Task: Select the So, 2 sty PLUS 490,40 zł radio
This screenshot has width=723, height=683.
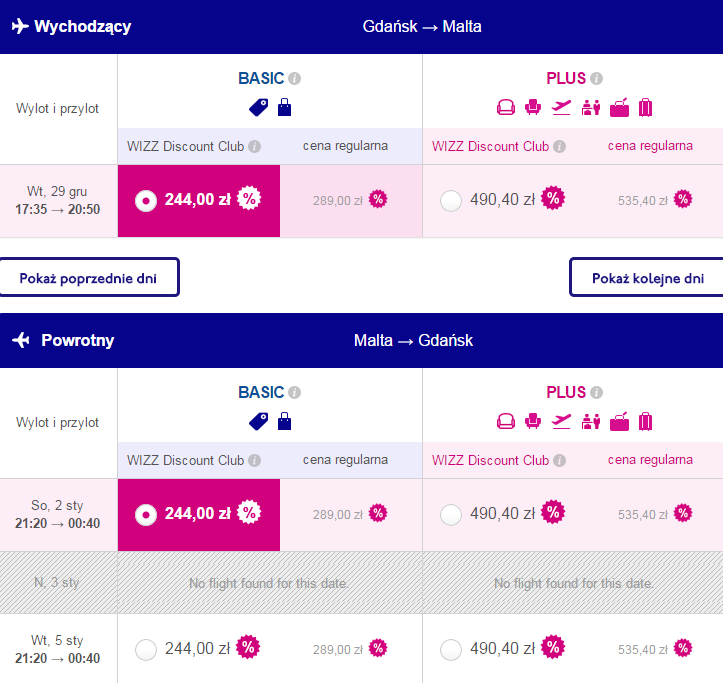Action: pos(450,515)
